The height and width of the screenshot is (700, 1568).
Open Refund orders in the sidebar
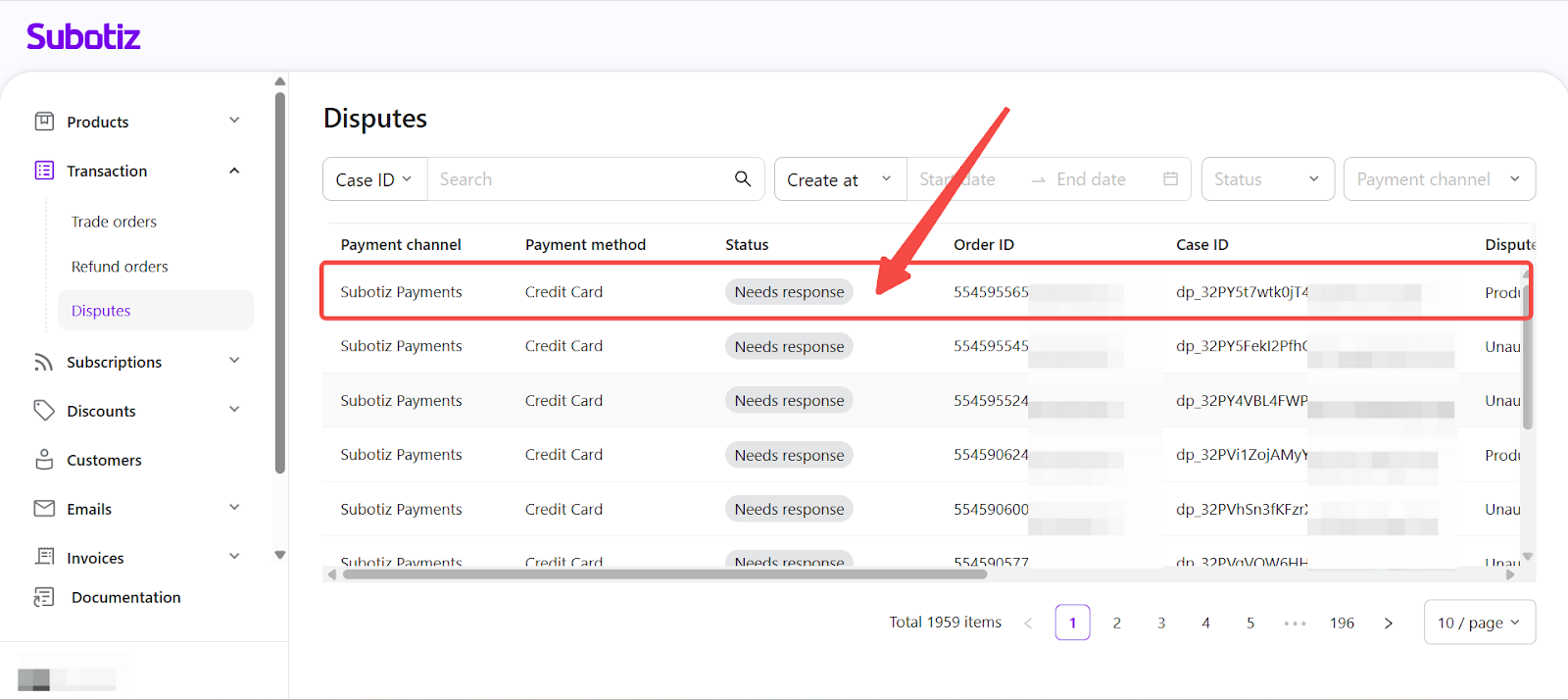[120, 267]
